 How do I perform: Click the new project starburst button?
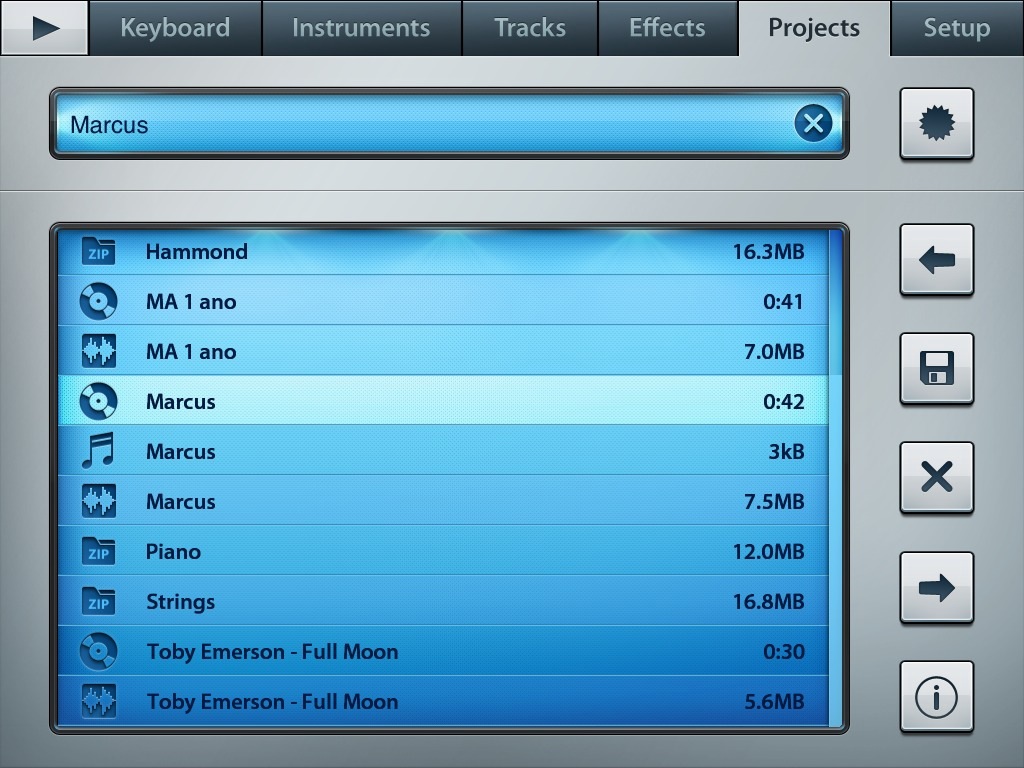click(x=936, y=123)
